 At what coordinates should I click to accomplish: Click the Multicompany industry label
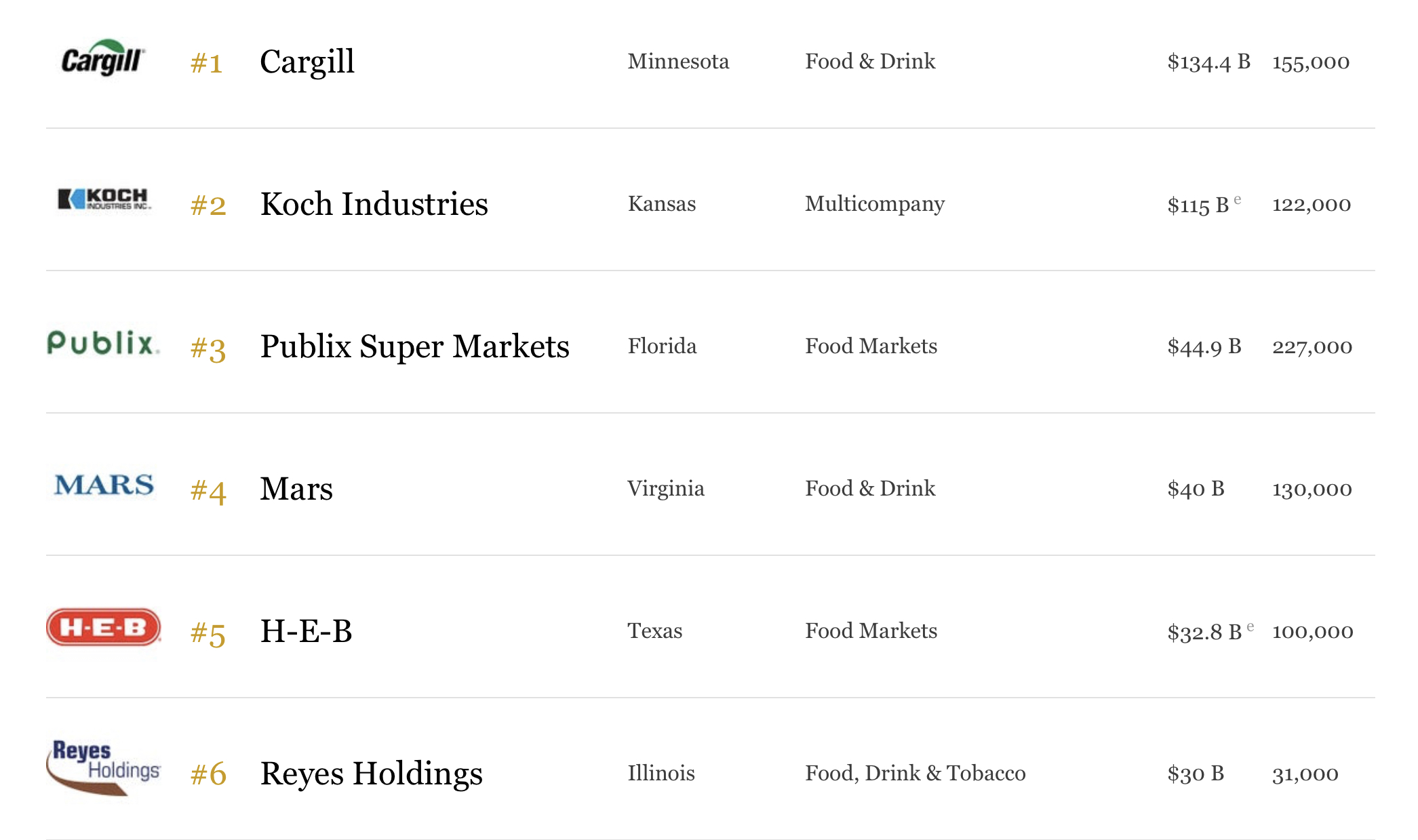pyautogui.click(x=875, y=204)
